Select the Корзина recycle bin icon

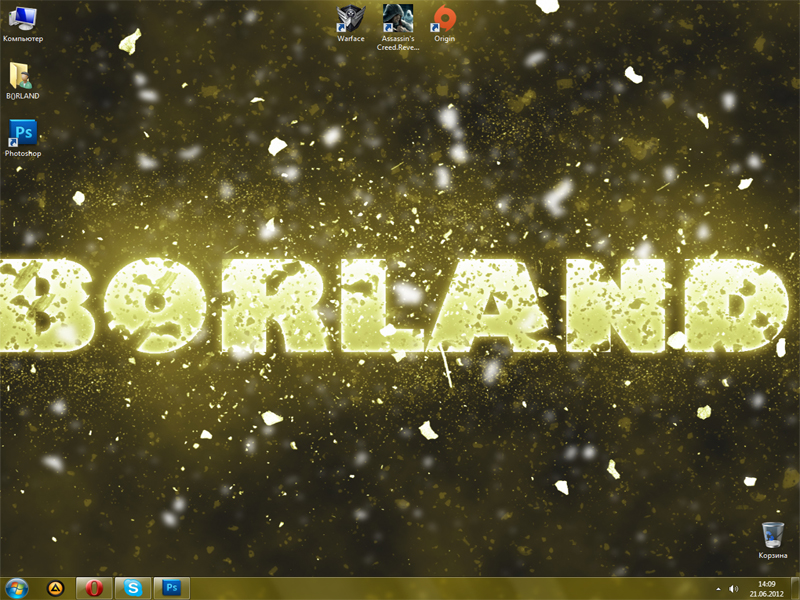click(772, 540)
